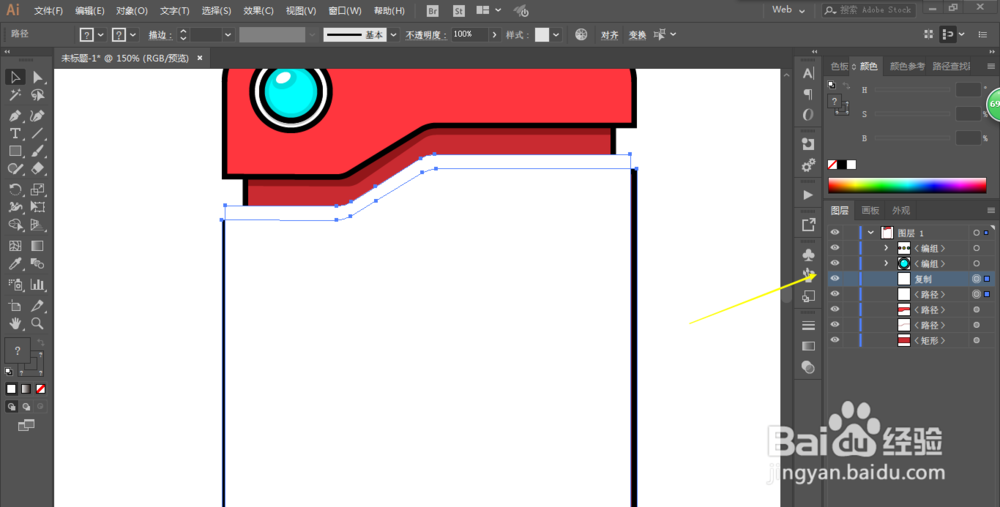Open the stroke weight dropdown

[x=228, y=35]
